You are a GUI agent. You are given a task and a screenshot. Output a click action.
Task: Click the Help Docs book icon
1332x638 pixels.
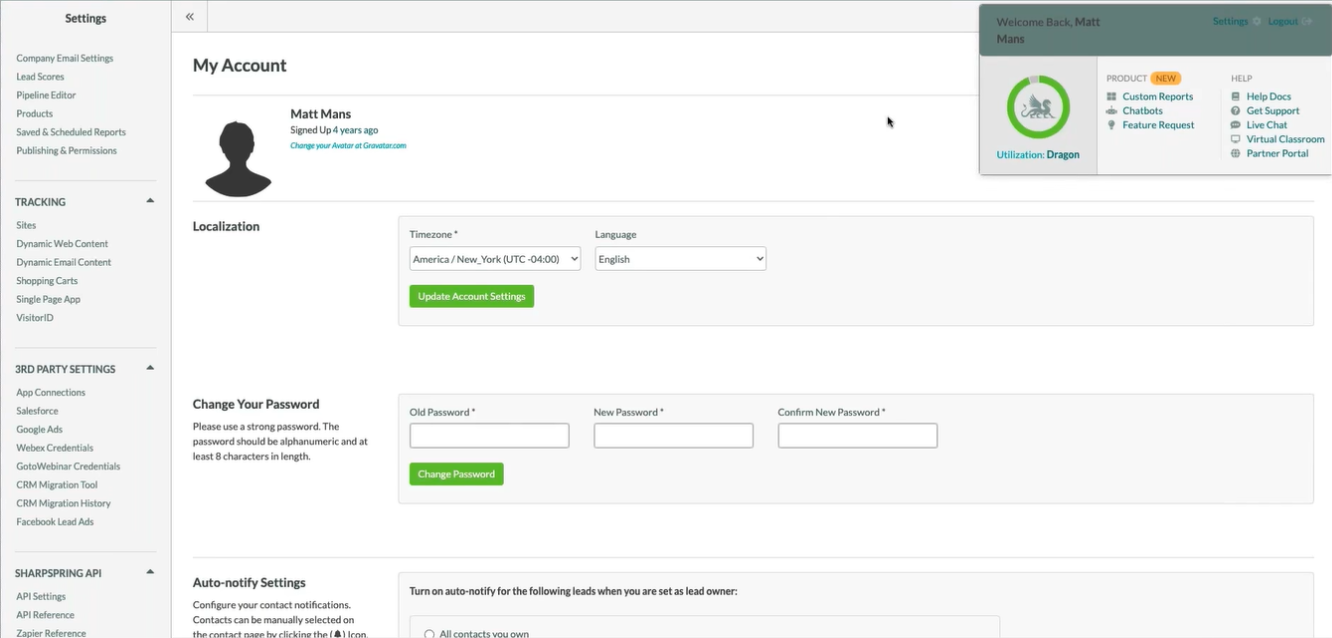1236,97
